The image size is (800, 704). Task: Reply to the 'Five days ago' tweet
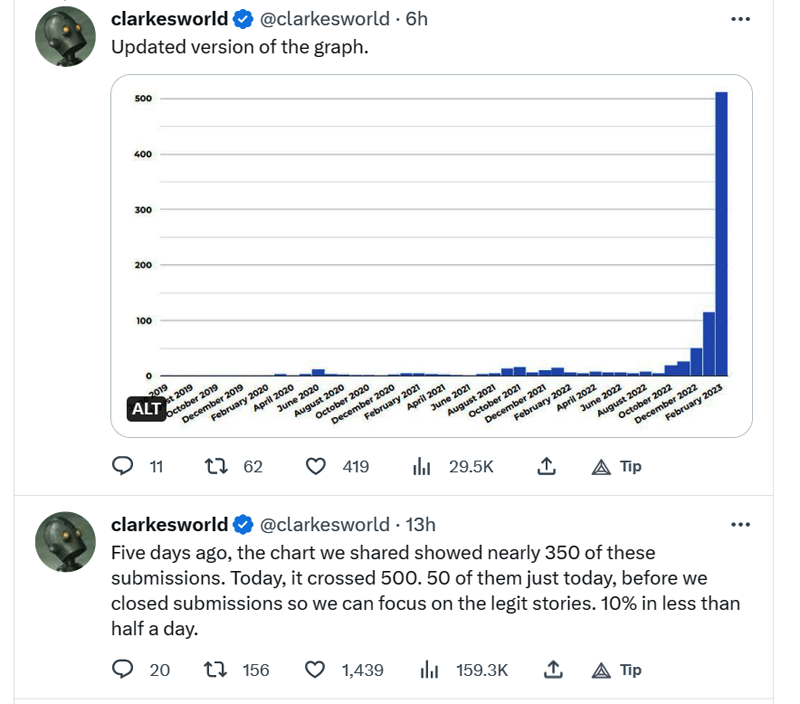(x=123, y=670)
